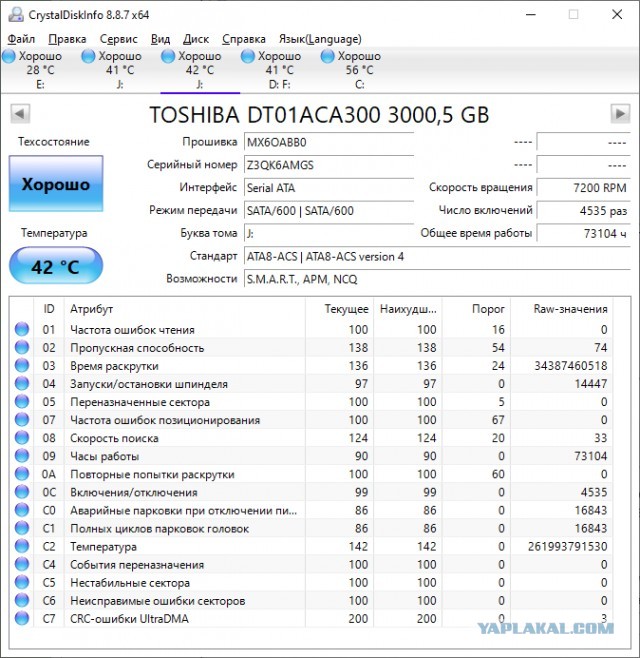Click the 7200 RPM rotation speed field
This screenshot has width=640, height=658.
(x=583, y=188)
